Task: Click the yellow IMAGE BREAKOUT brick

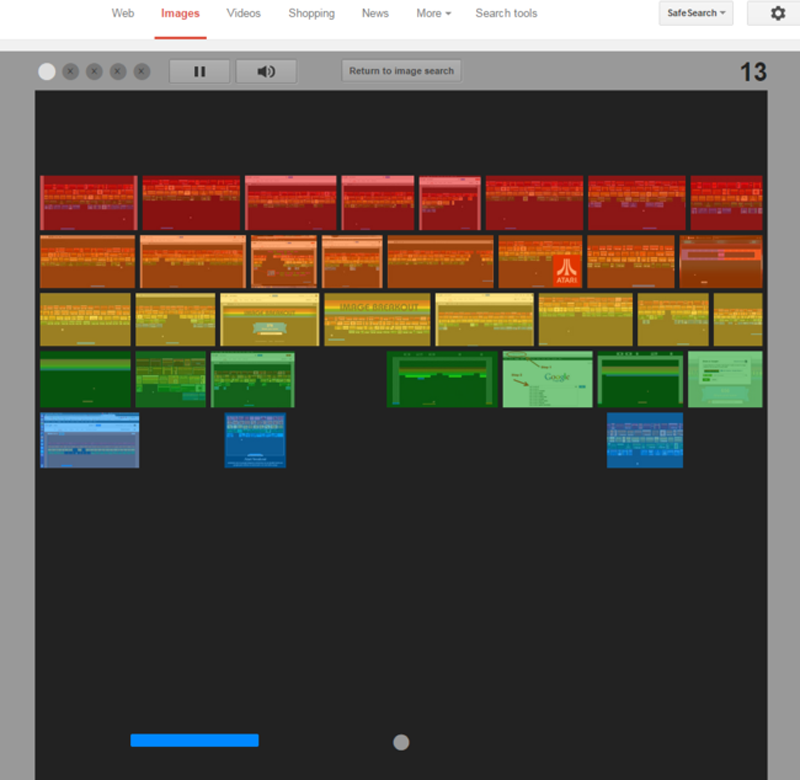Action: click(x=378, y=319)
